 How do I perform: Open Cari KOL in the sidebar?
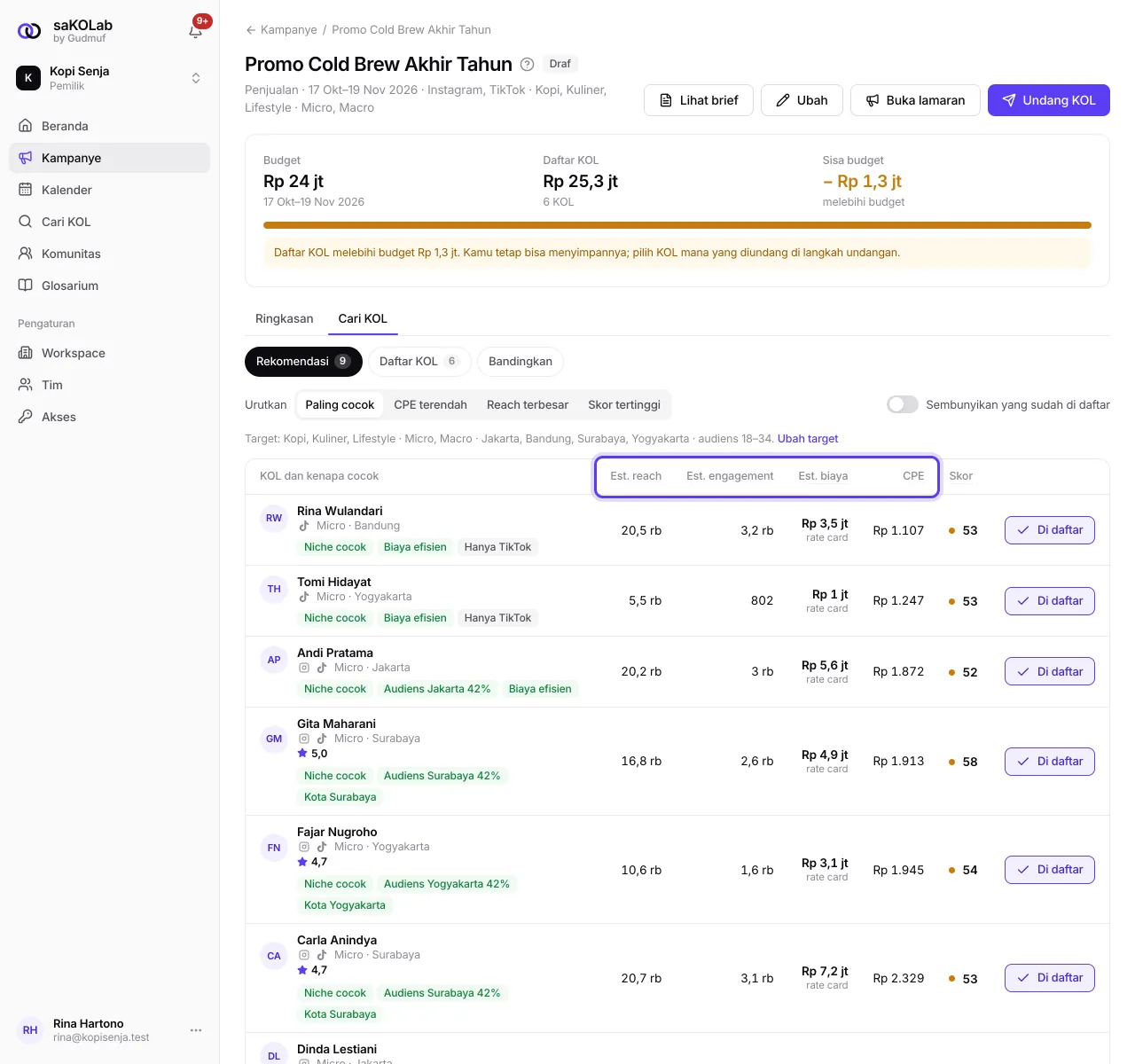(x=109, y=222)
